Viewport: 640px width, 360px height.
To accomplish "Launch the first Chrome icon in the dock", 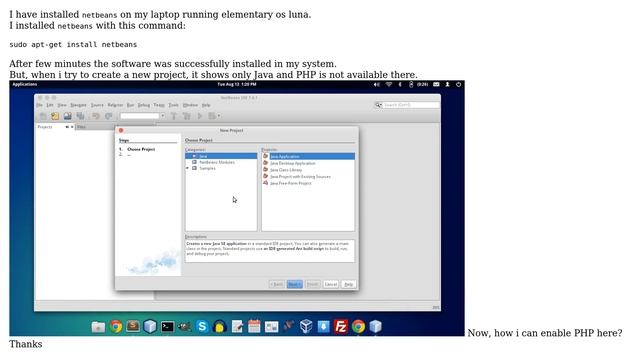I will point(116,327).
